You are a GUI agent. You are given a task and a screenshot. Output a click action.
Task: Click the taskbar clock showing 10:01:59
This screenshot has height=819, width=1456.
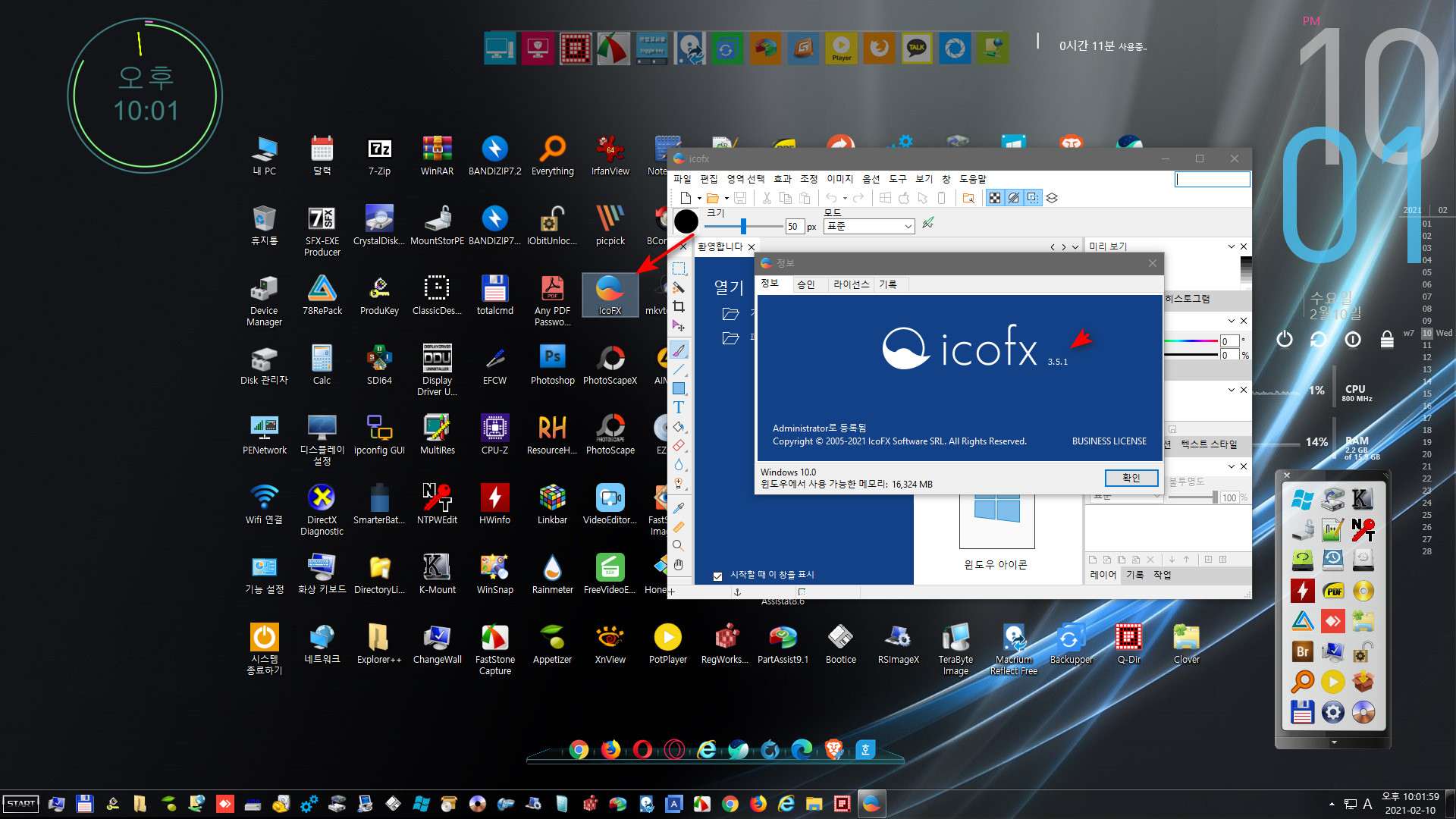(x=1410, y=797)
